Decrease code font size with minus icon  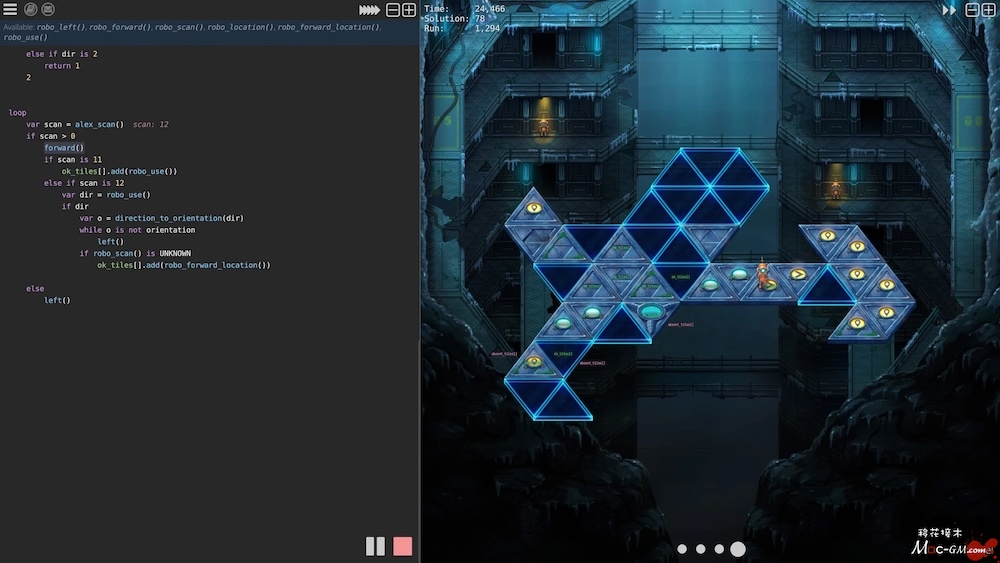click(x=393, y=10)
